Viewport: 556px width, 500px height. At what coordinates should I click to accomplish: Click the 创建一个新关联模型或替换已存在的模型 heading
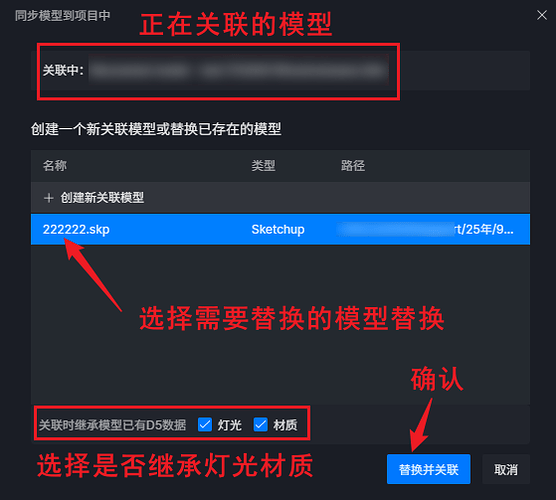click(156, 129)
